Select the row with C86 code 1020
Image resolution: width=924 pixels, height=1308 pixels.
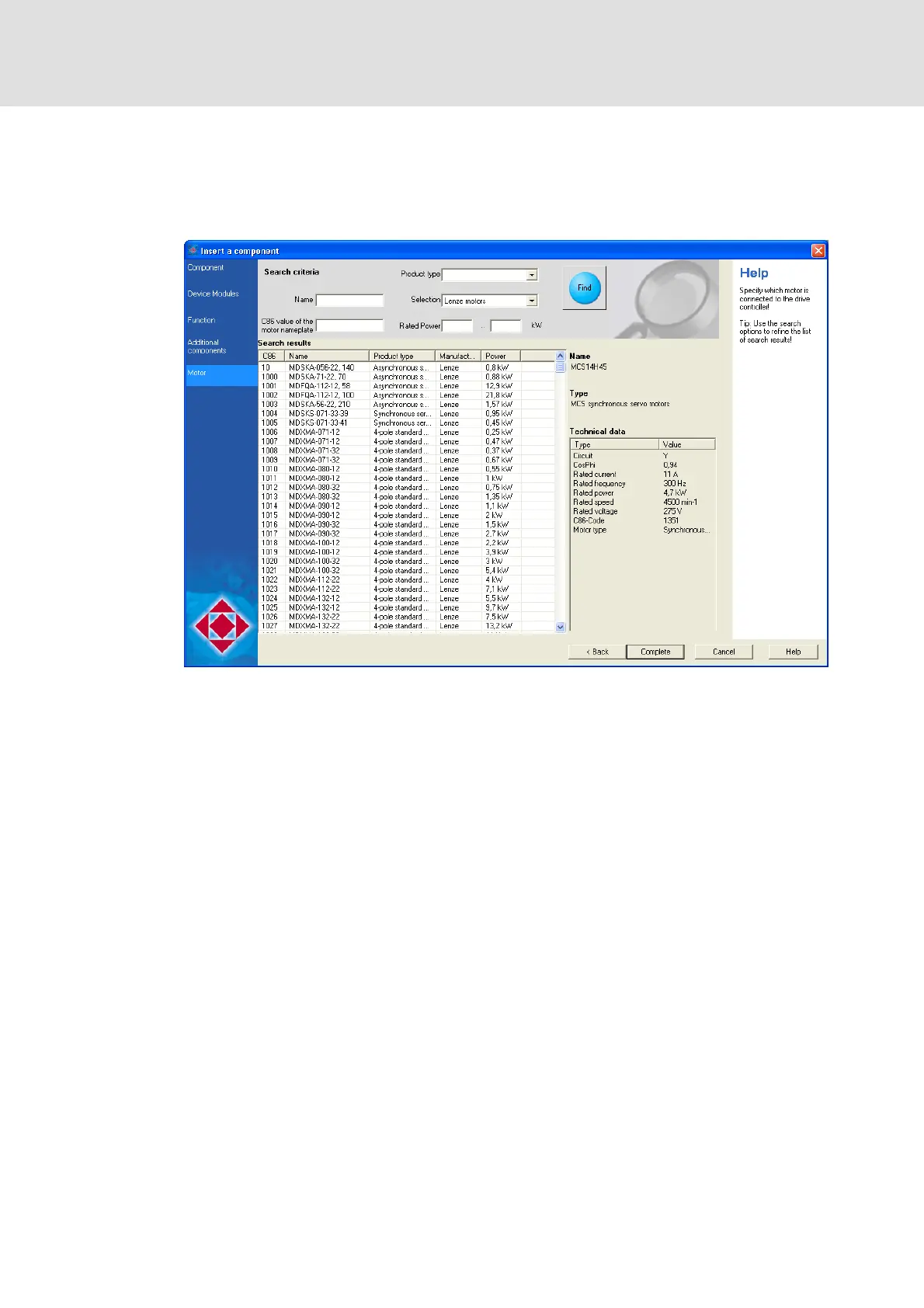point(407,561)
